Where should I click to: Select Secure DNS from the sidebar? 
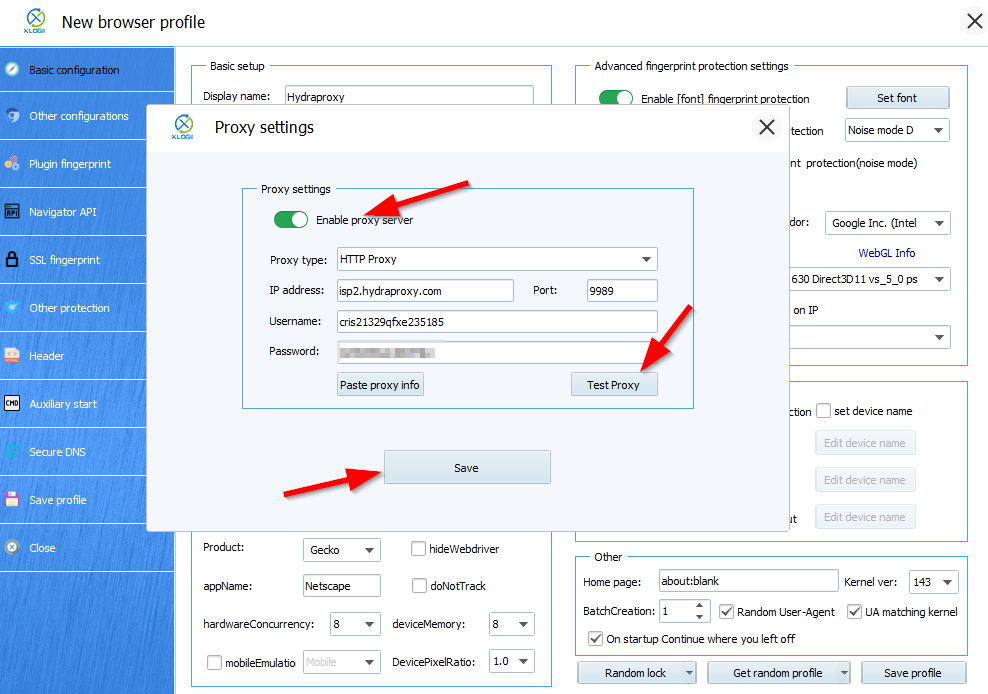coord(57,452)
